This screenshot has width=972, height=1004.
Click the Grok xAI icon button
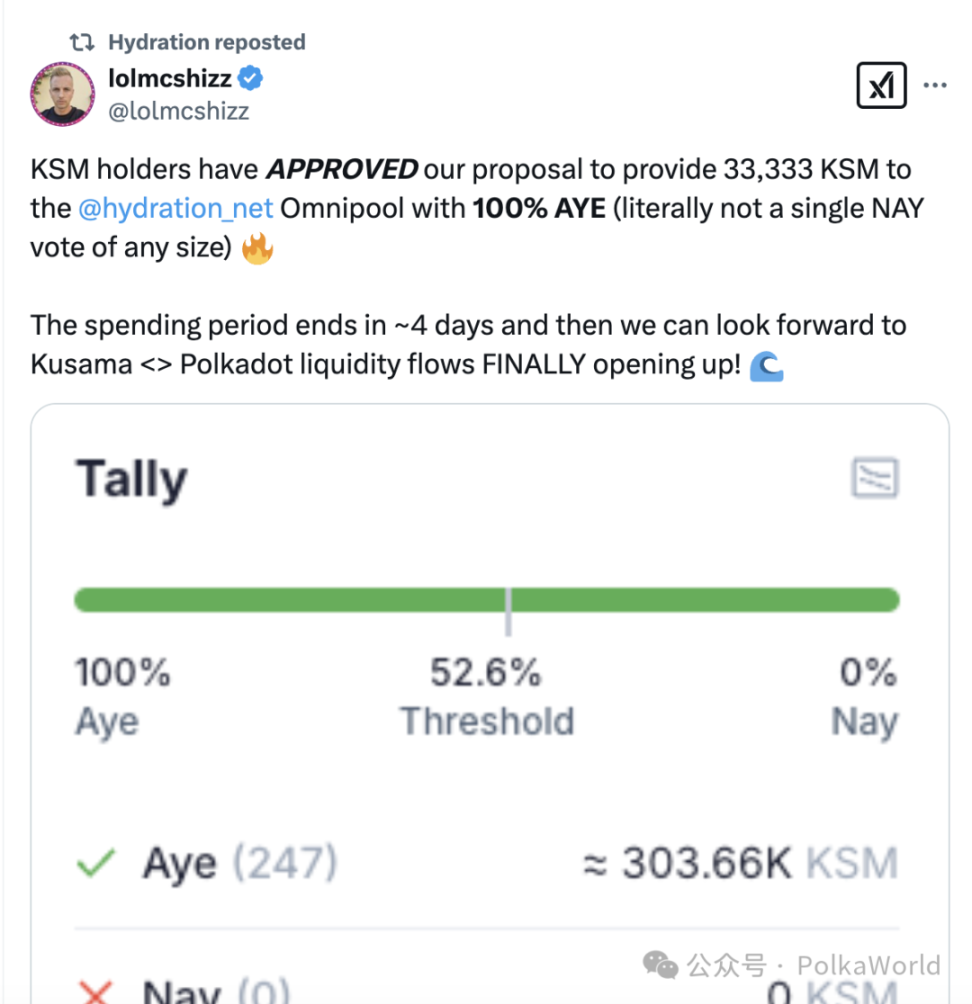[881, 86]
